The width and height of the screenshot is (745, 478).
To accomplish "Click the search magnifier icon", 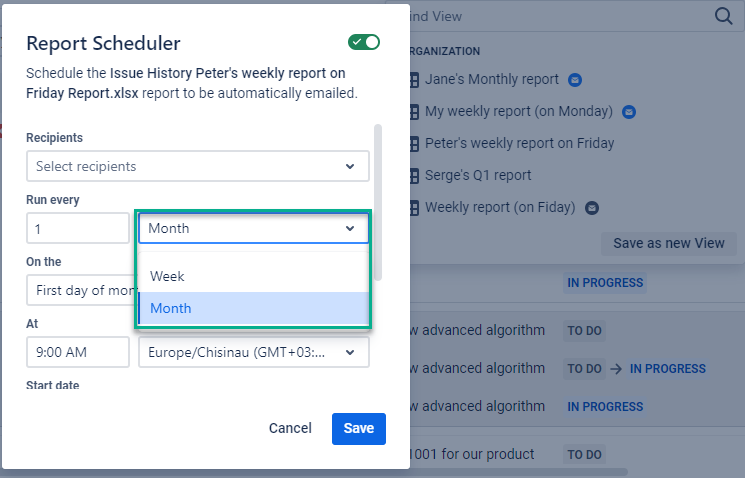I will tap(724, 16).
